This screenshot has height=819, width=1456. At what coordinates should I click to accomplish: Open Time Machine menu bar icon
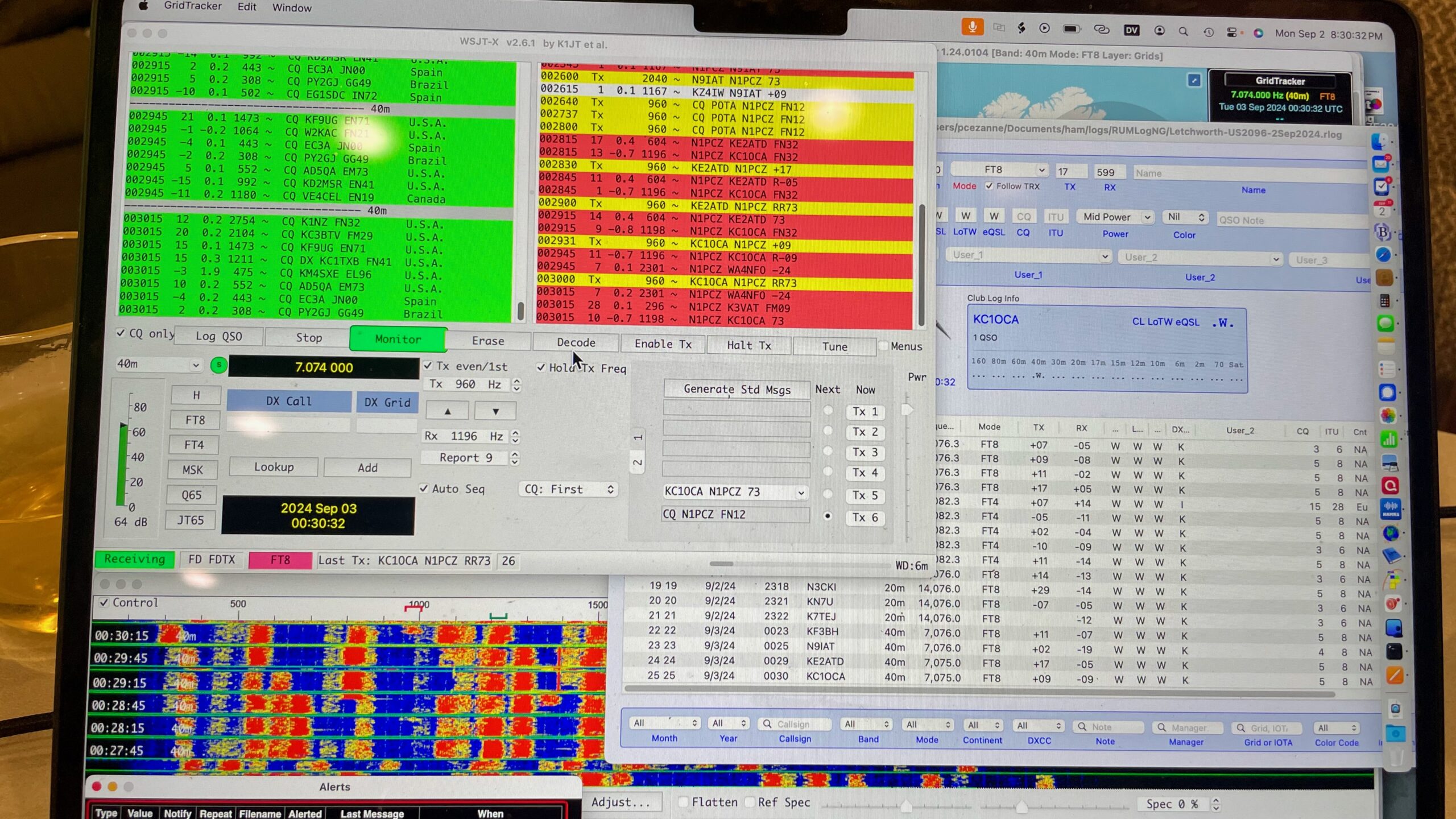(1208, 32)
